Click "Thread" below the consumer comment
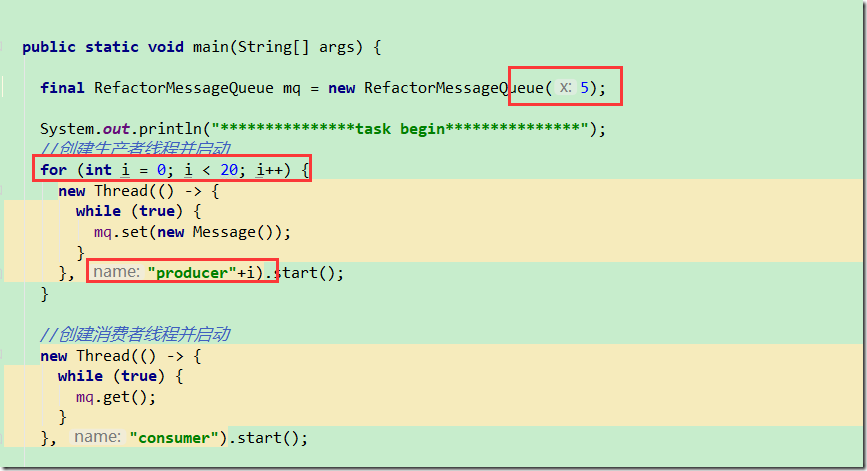The image size is (867, 471). (103, 356)
